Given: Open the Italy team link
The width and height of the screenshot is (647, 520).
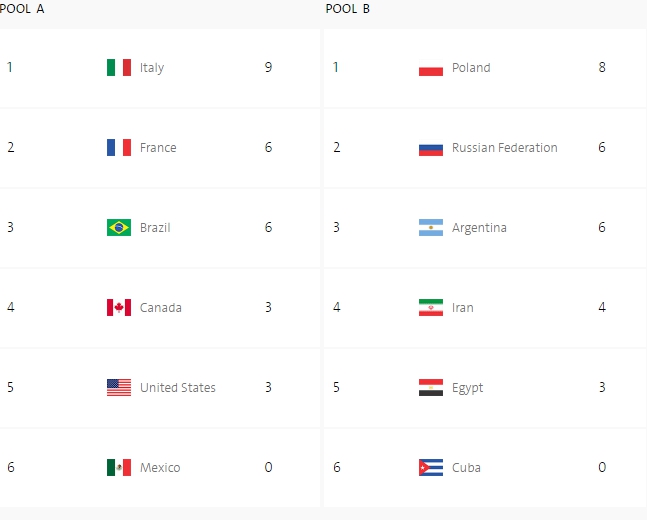Looking at the screenshot, I should click(x=152, y=68).
